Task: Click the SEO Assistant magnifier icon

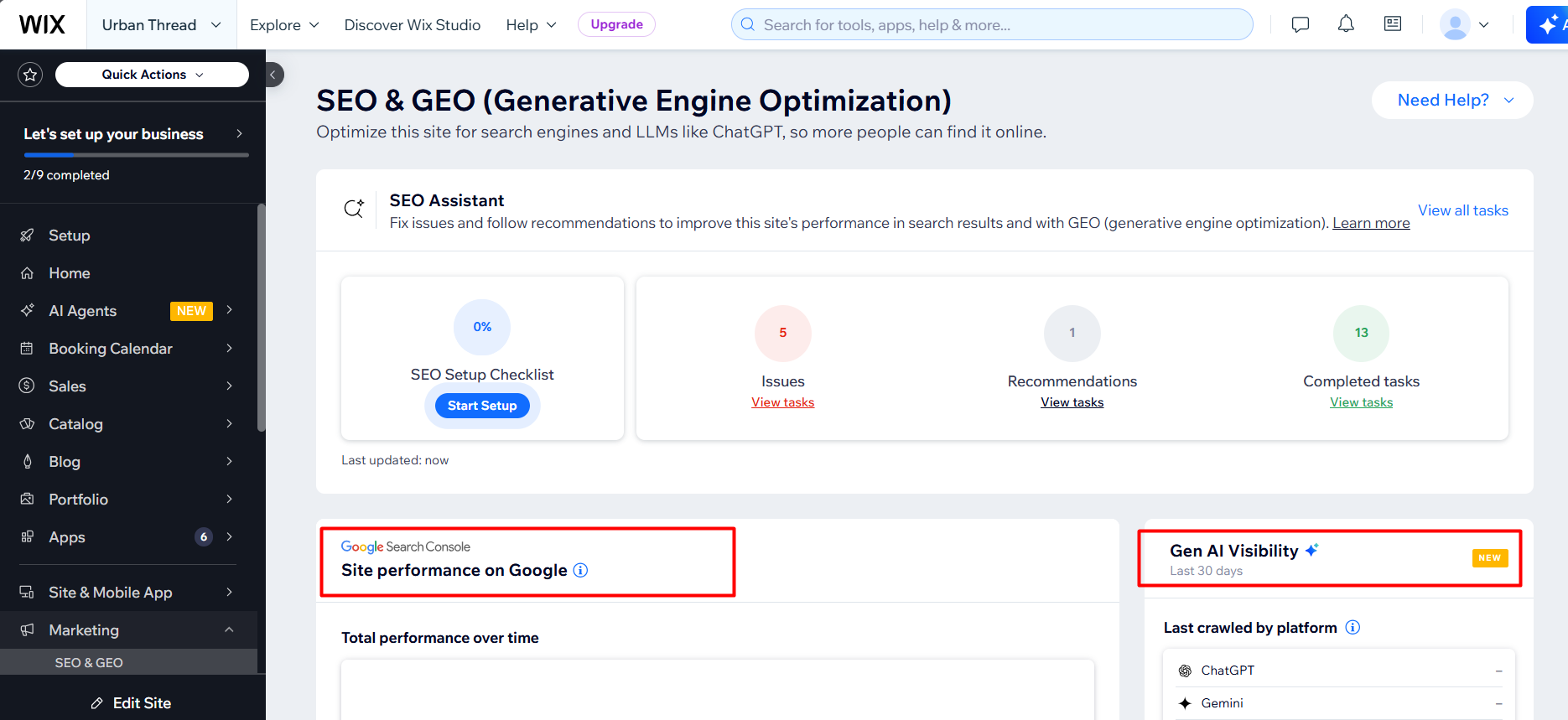Action: click(x=354, y=208)
